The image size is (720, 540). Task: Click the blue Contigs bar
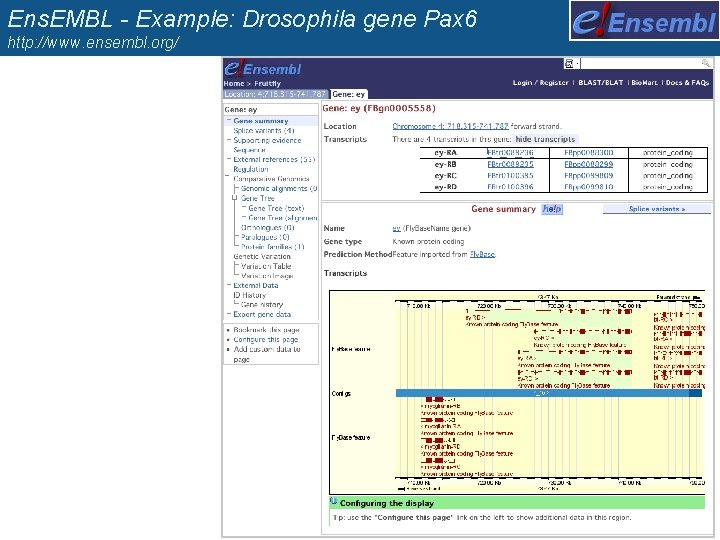click(x=549, y=393)
